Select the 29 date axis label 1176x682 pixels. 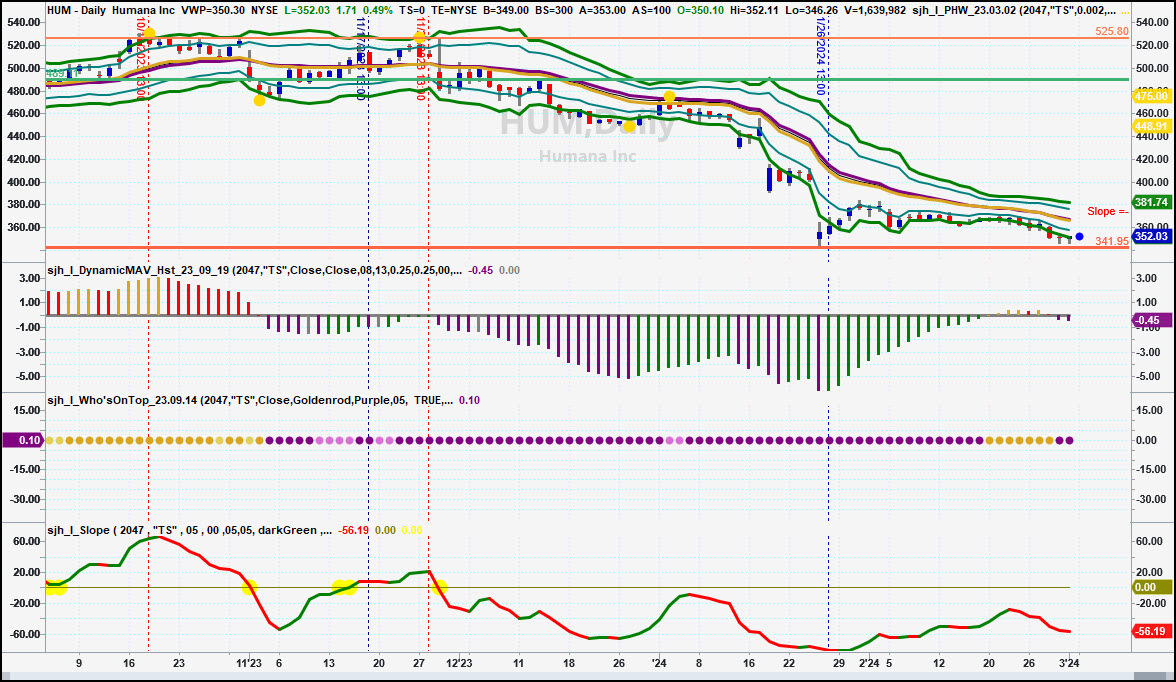coord(839,663)
